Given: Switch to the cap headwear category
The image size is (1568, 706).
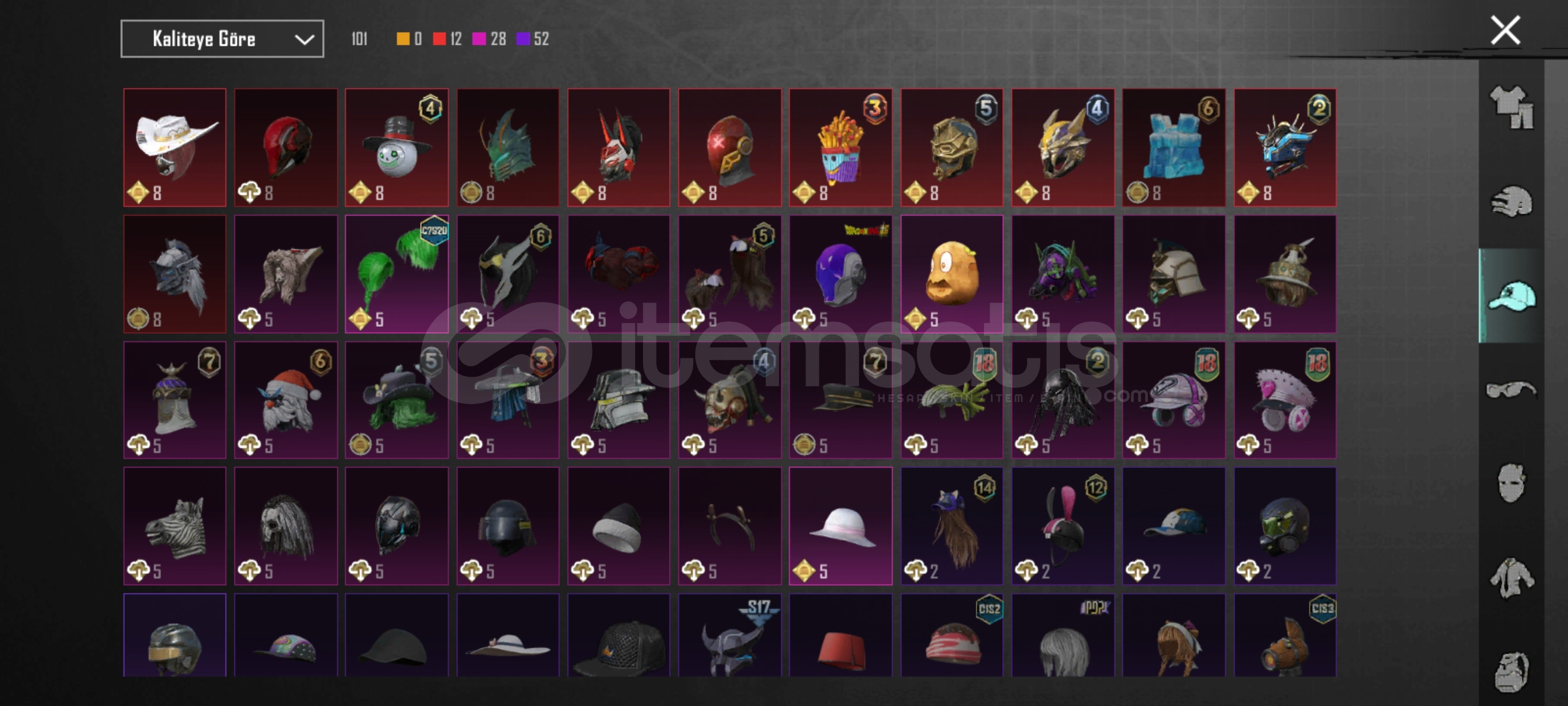Looking at the screenshot, I should pyautogui.click(x=1511, y=295).
